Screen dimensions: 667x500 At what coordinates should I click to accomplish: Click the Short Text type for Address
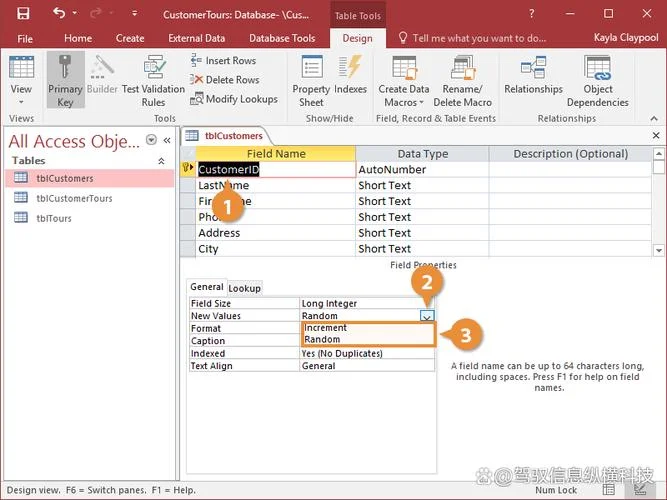[x=422, y=233]
